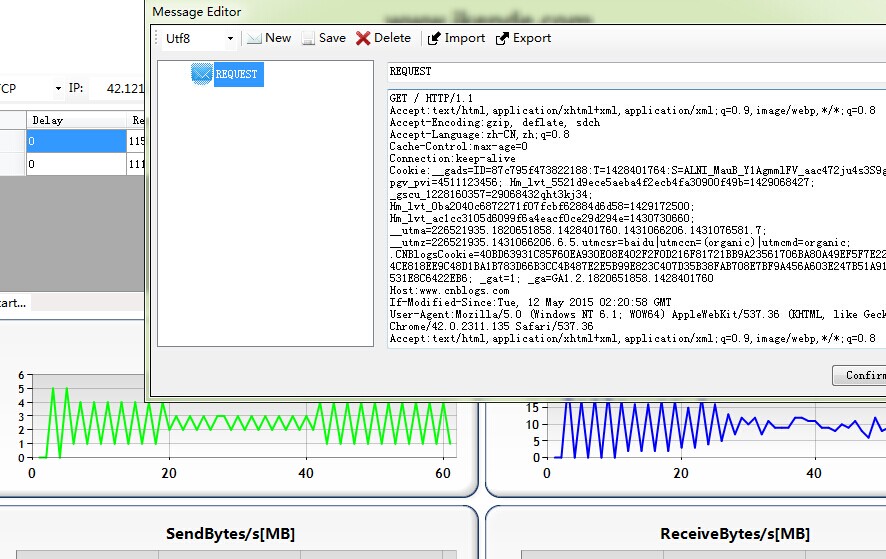Image resolution: width=886 pixels, height=559 pixels.
Task: Select the second row Delay cell
Action: coord(76,164)
